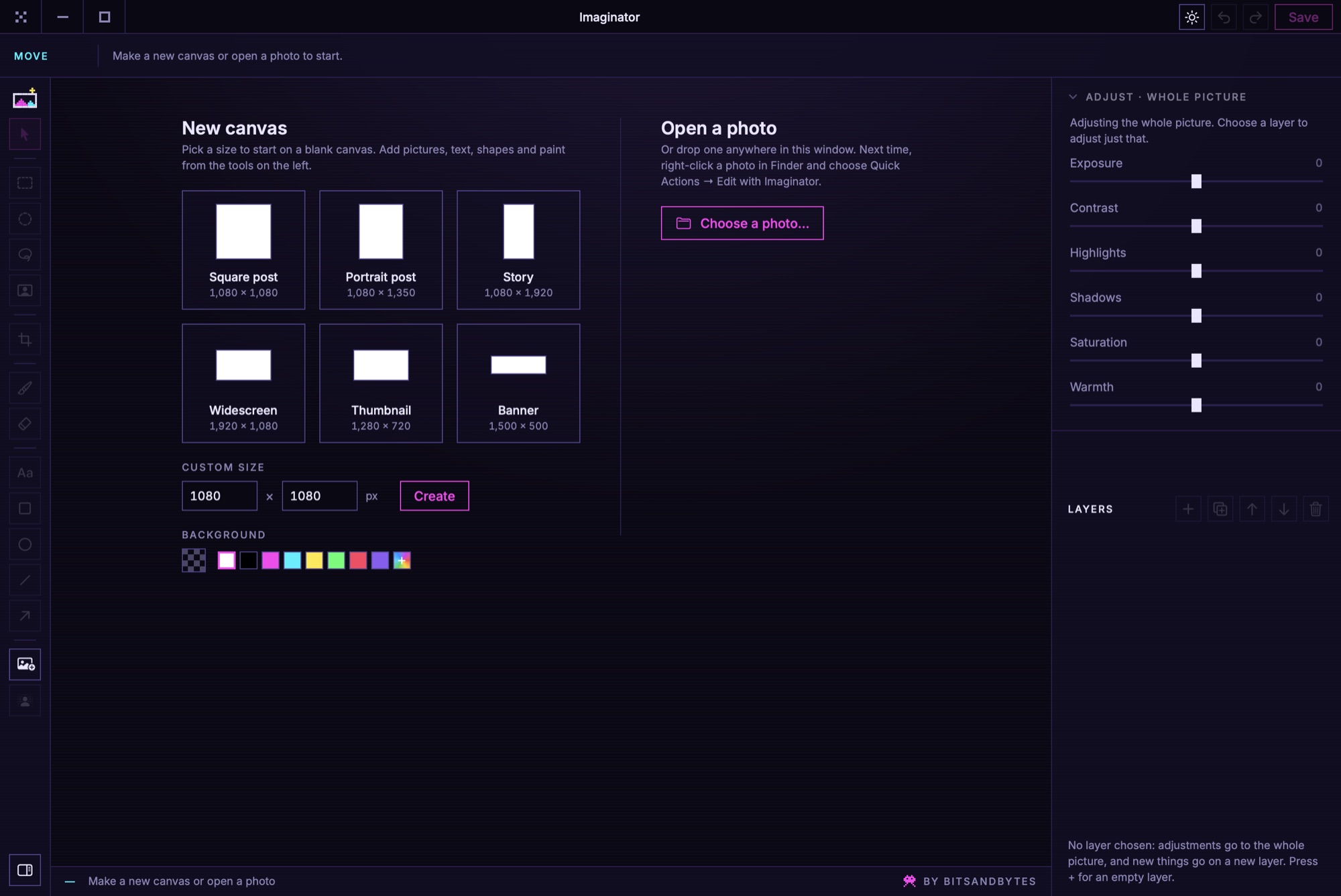Pick the Thumbnail canvas preset
This screenshot has height=896, width=1341.
pos(381,383)
